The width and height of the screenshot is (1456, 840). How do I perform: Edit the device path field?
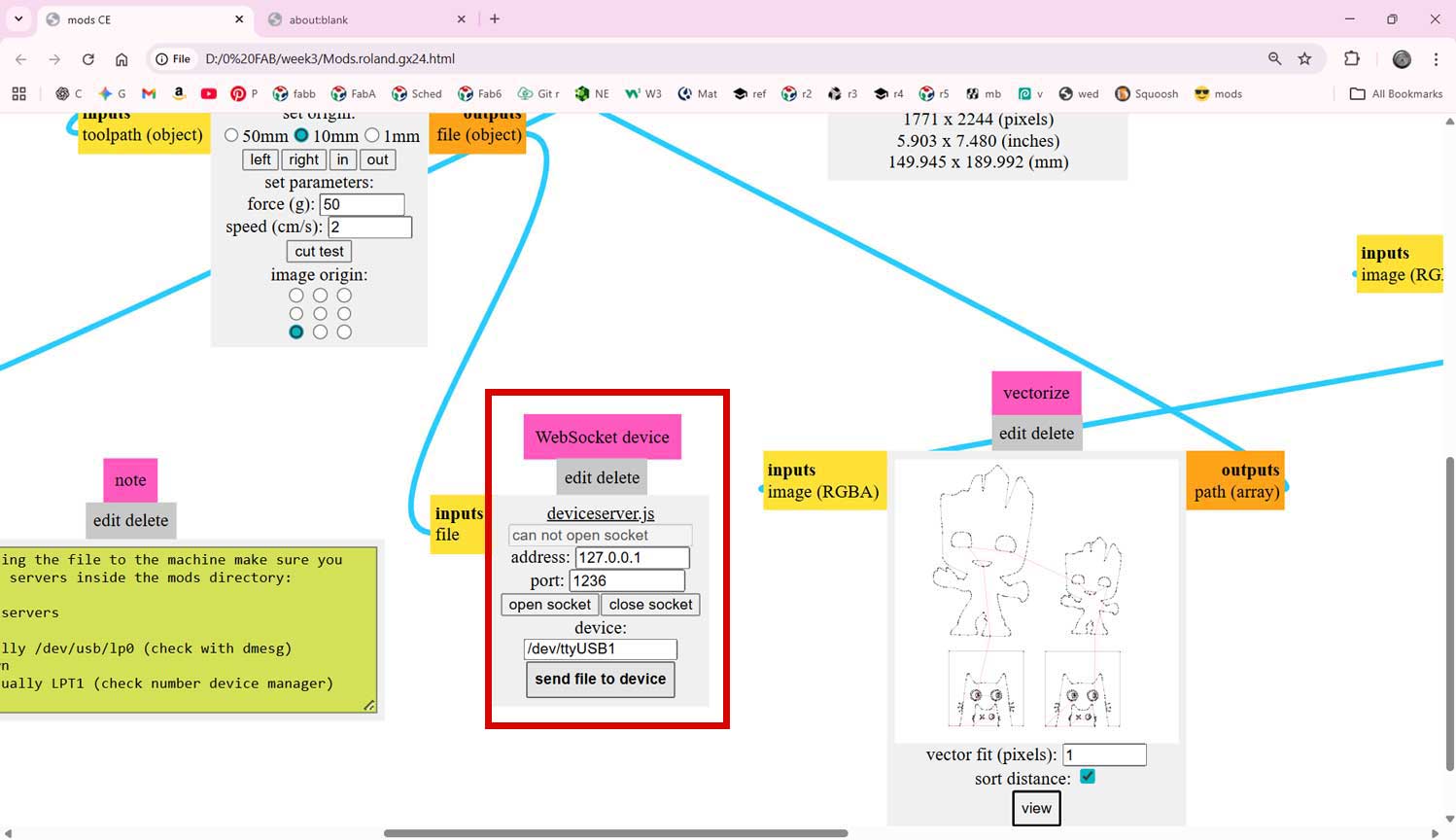600,649
